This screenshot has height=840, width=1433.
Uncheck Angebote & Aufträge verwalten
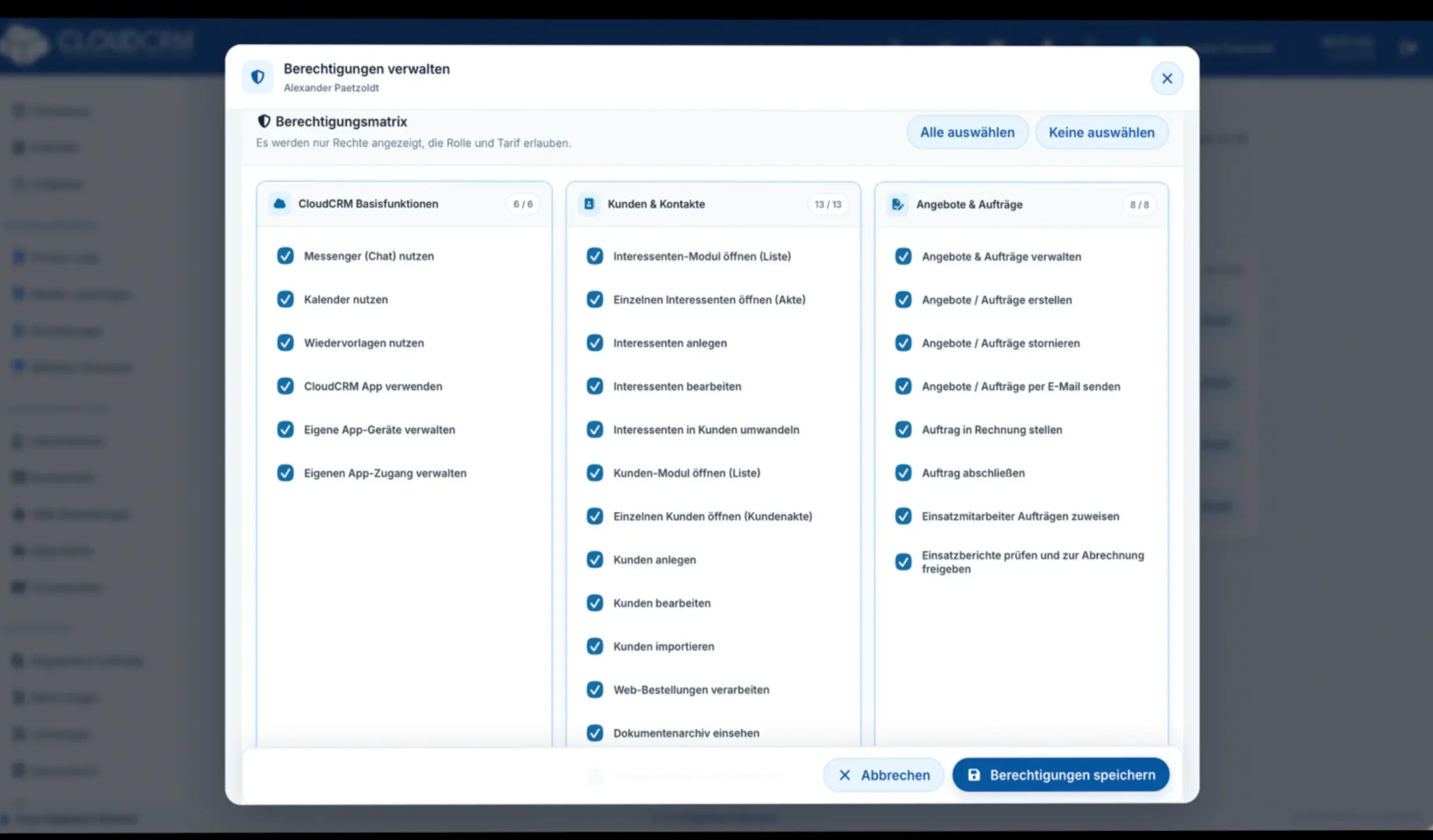(904, 256)
